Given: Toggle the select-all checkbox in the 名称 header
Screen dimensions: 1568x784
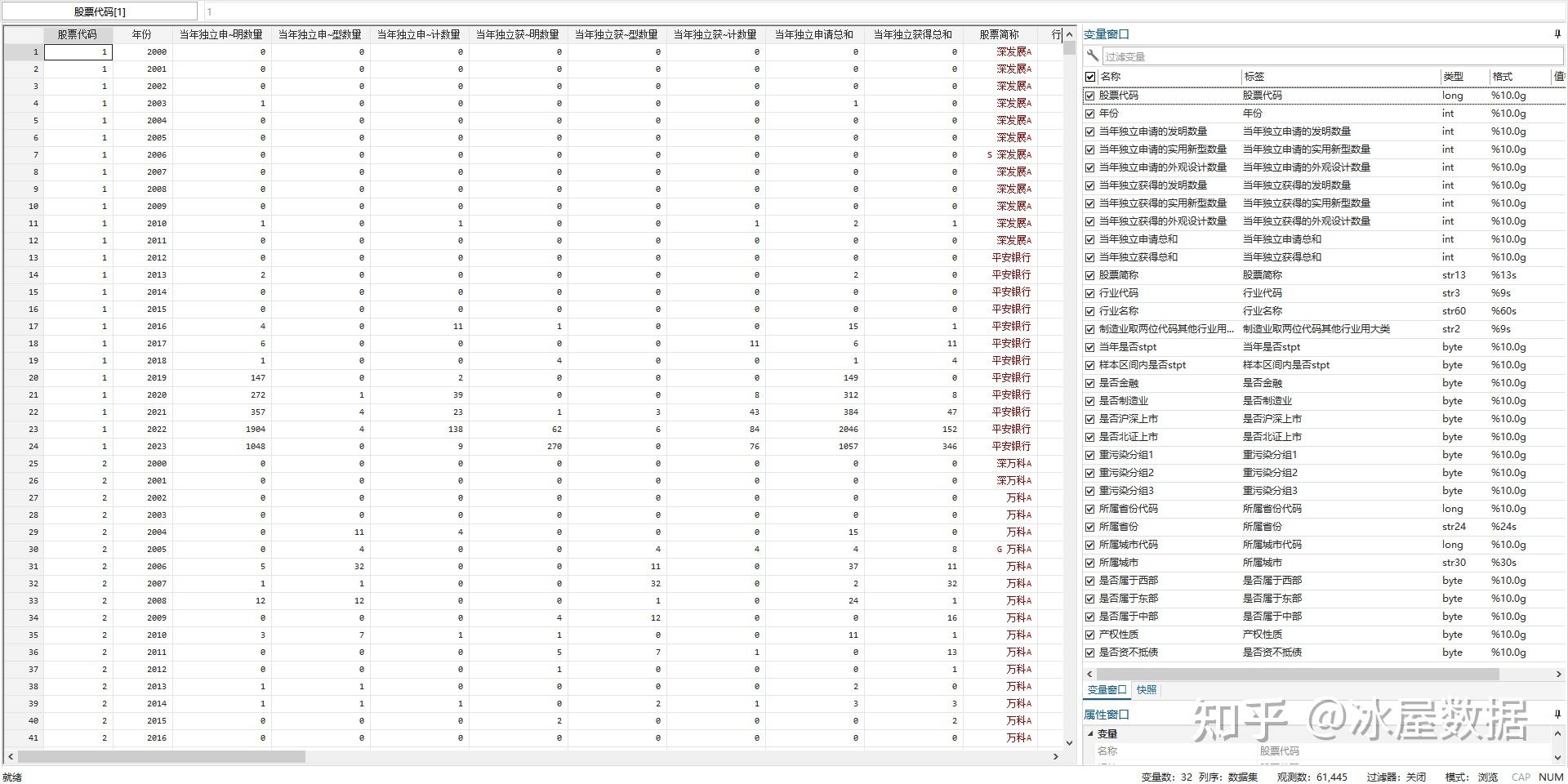Looking at the screenshot, I should (1090, 77).
